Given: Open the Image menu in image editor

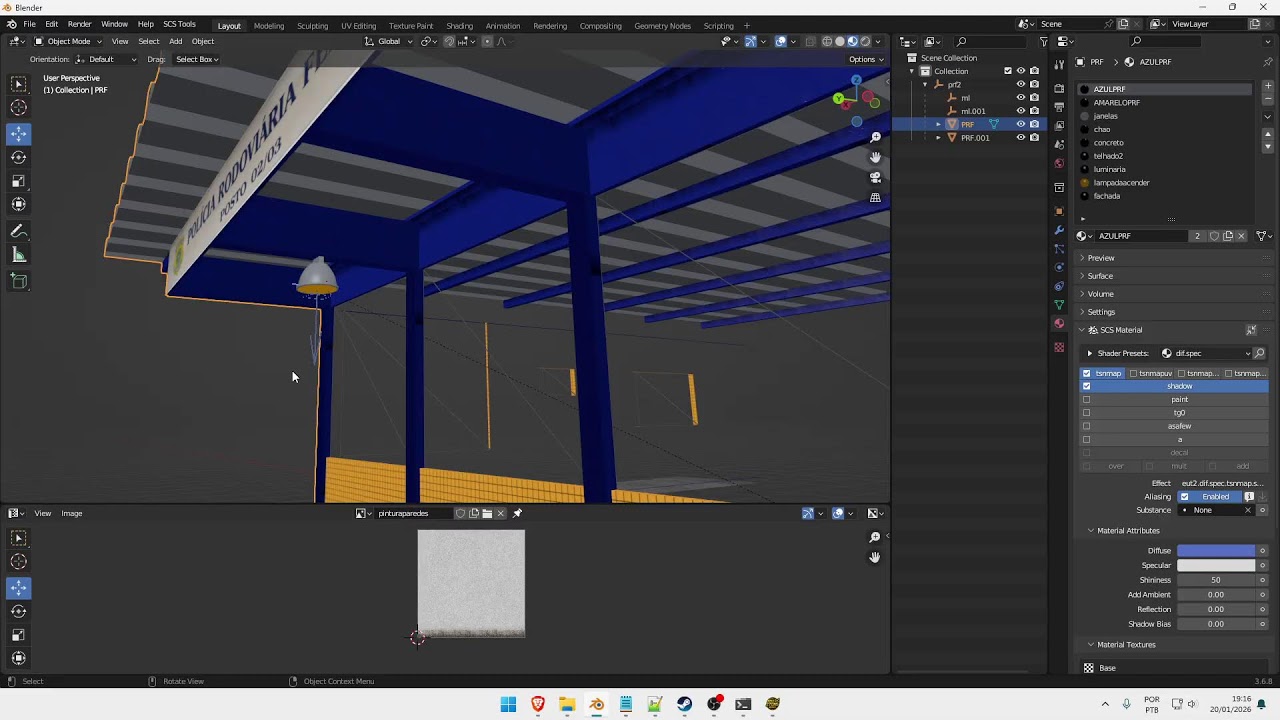Looking at the screenshot, I should tap(72, 514).
